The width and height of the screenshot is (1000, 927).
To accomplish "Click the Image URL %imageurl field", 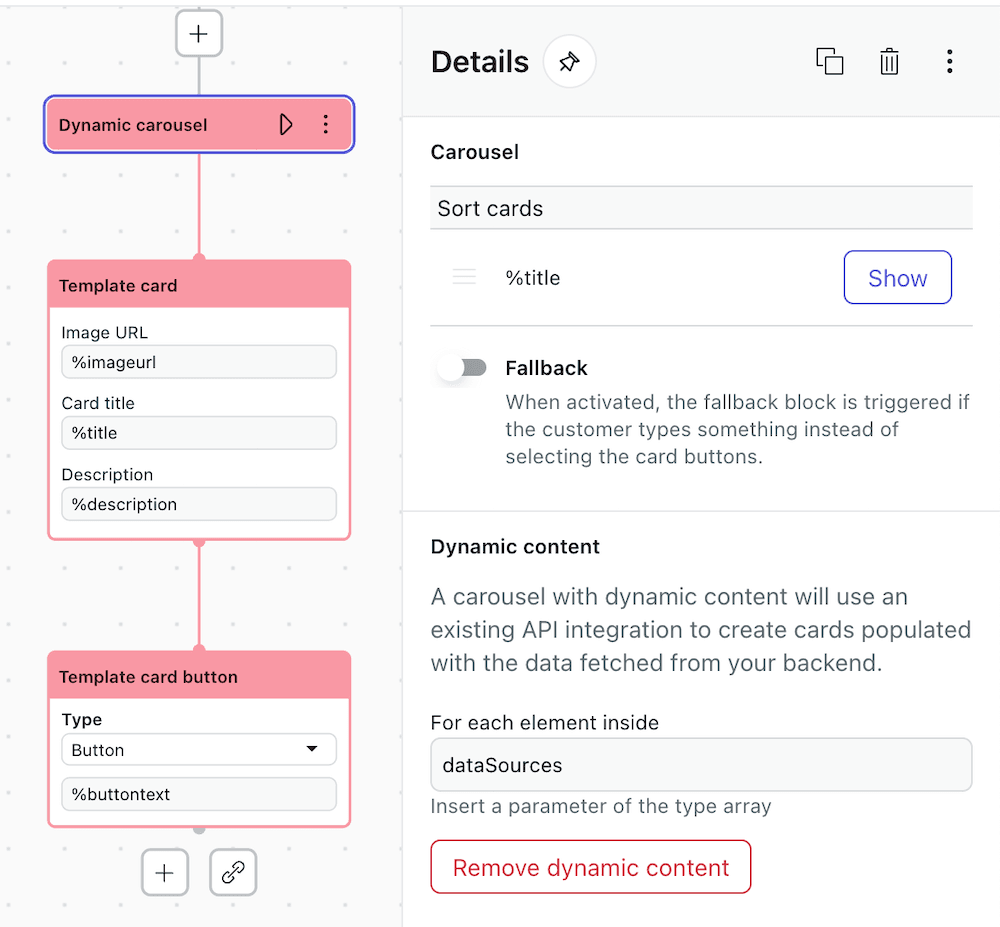I will [x=198, y=362].
